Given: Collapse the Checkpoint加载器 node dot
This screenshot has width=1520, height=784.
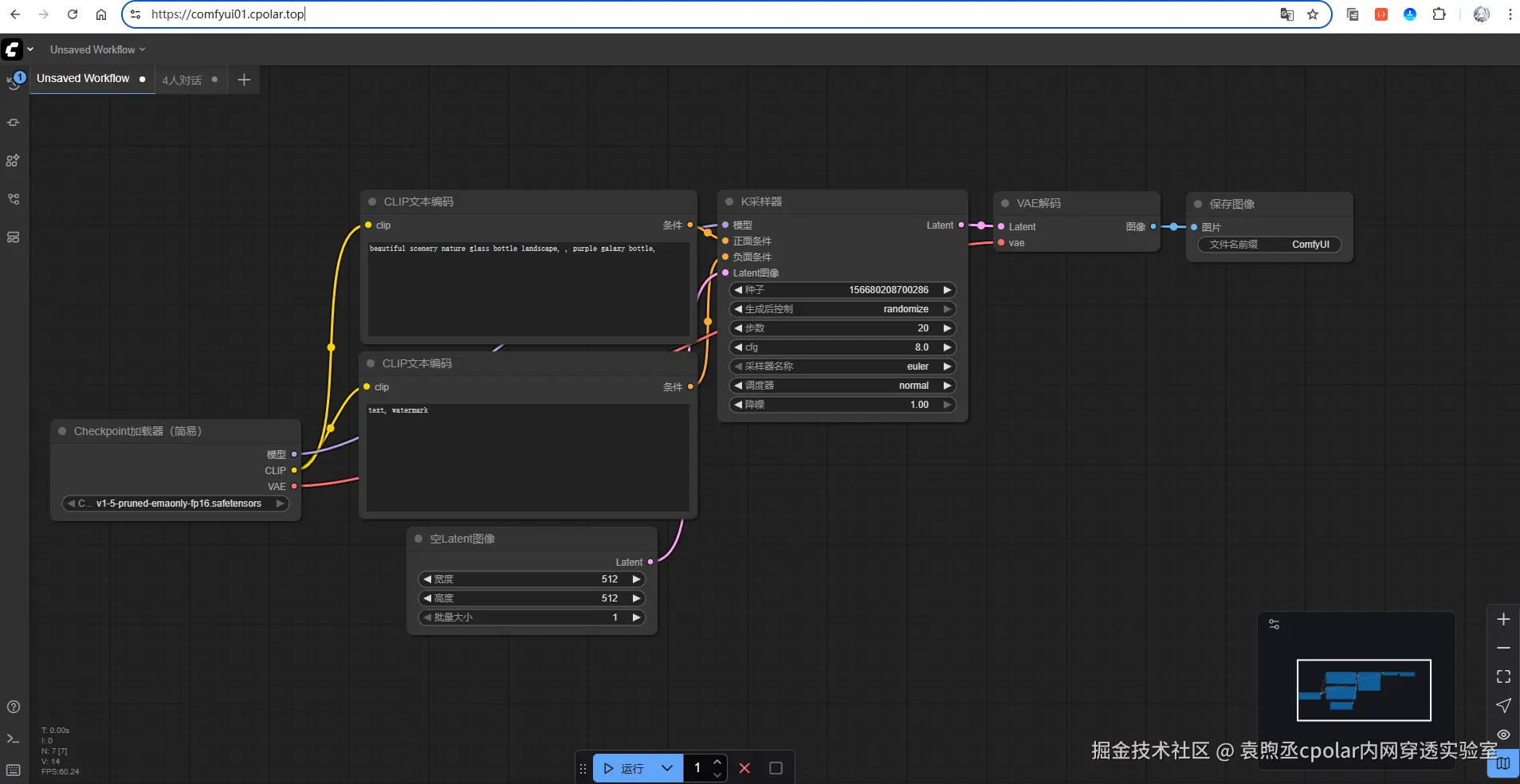Looking at the screenshot, I should pos(62,431).
